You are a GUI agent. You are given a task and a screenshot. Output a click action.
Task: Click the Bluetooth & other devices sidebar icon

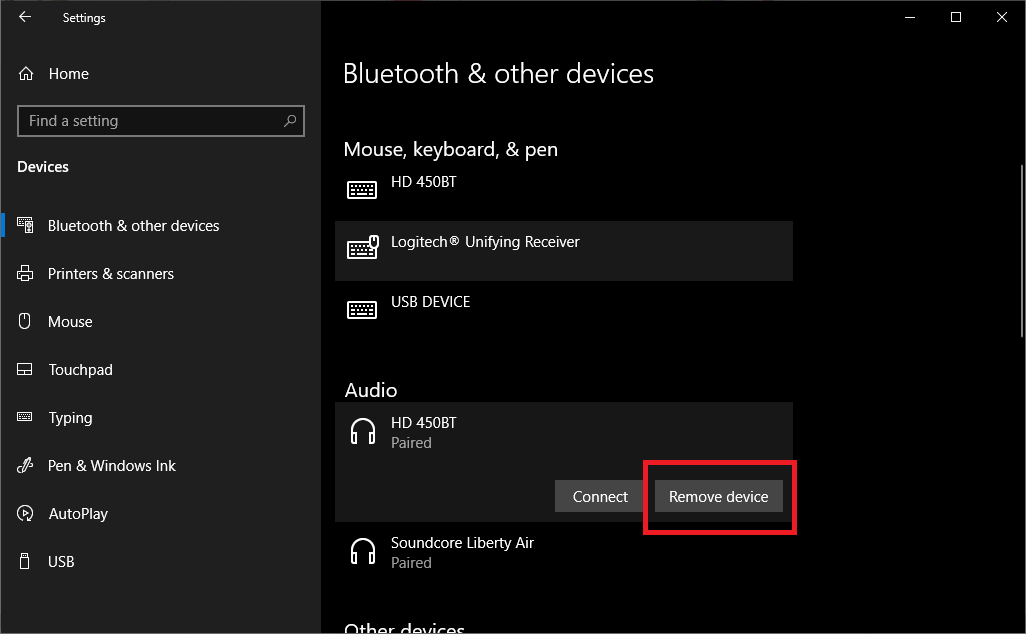[x=25, y=226]
